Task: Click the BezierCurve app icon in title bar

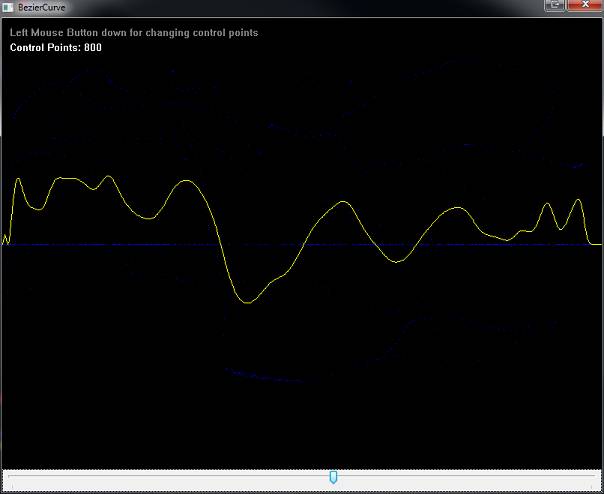Action: point(7,7)
